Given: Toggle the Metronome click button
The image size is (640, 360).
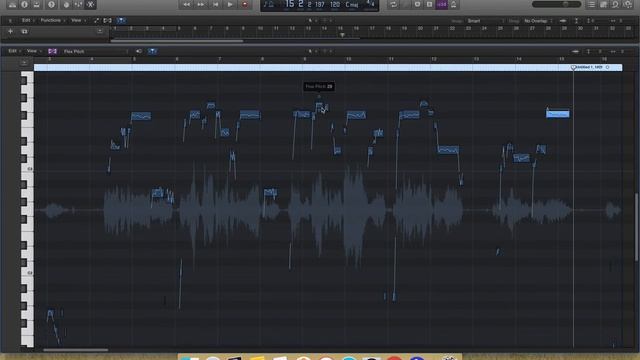Looking at the screenshot, I should tap(453, 4).
